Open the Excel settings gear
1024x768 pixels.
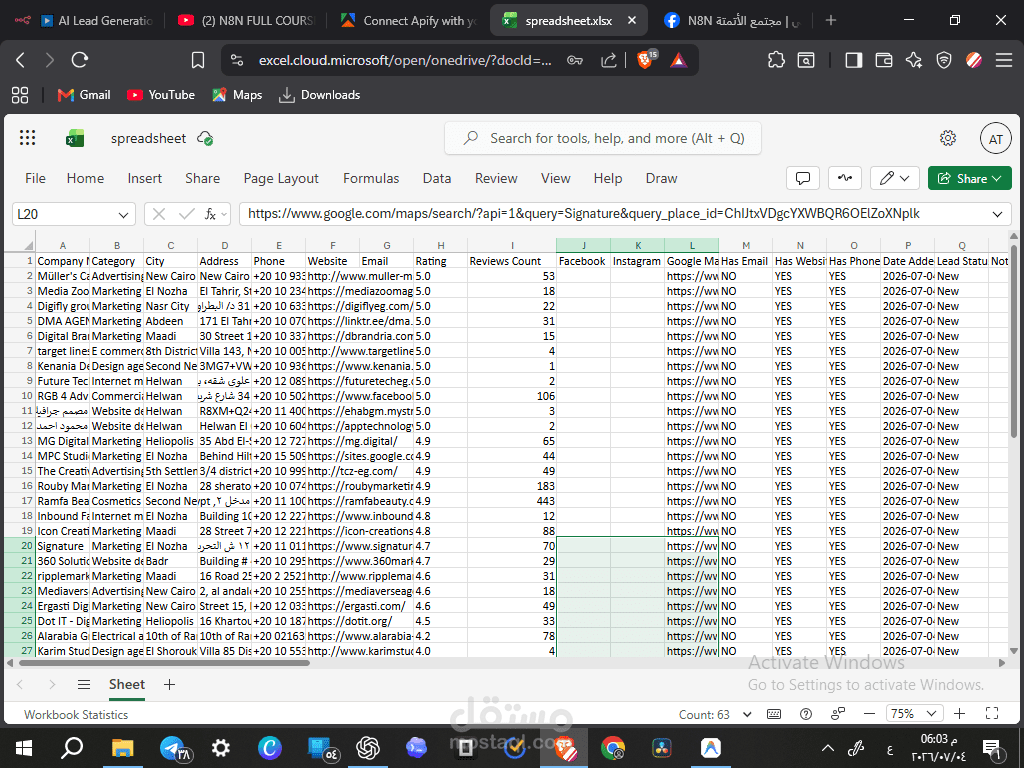pos(948,138)
